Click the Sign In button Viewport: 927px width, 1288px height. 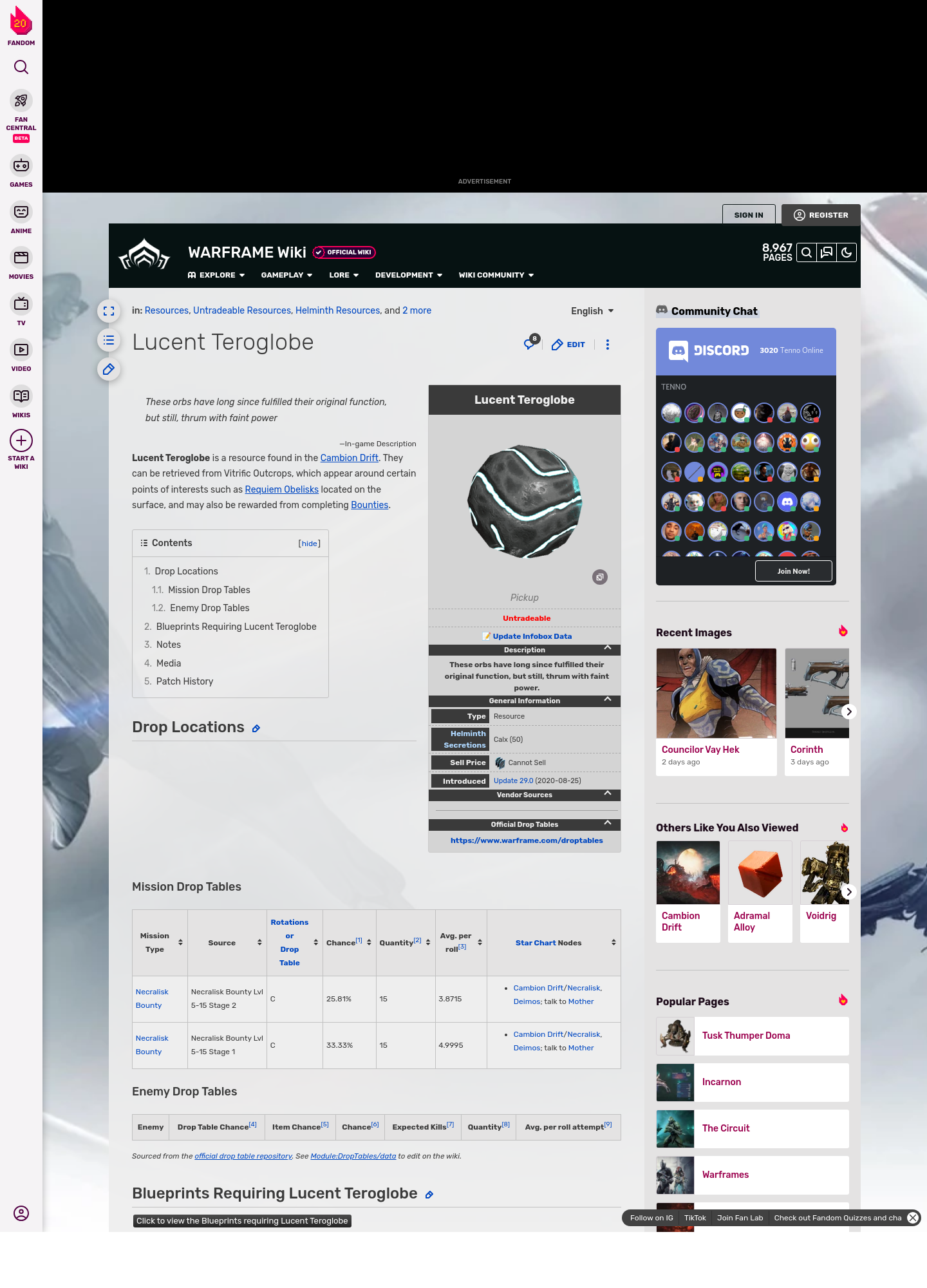coord(749,215)
